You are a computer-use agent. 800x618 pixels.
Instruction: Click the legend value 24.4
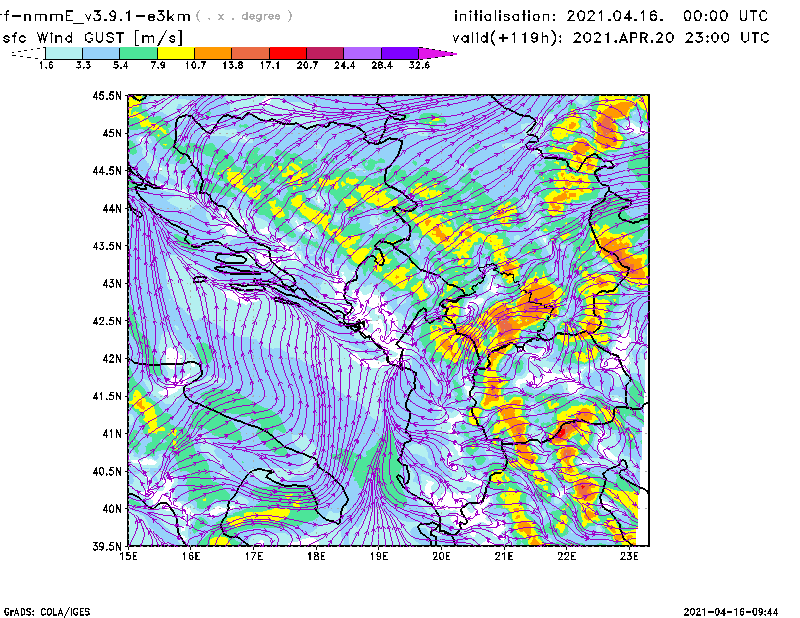(x=344, y=65)
